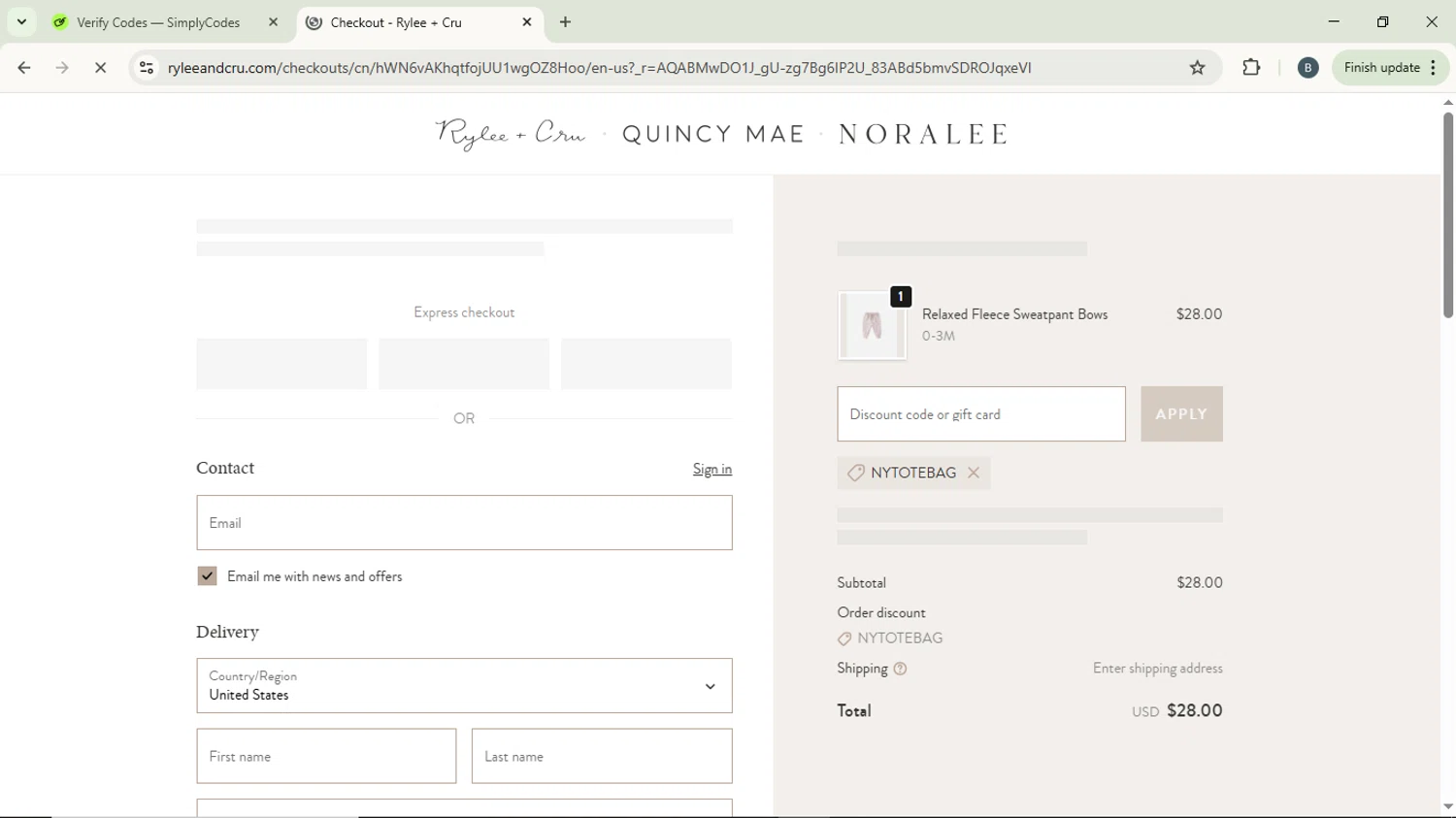Click the Sign in link

[x=712, y=469]
